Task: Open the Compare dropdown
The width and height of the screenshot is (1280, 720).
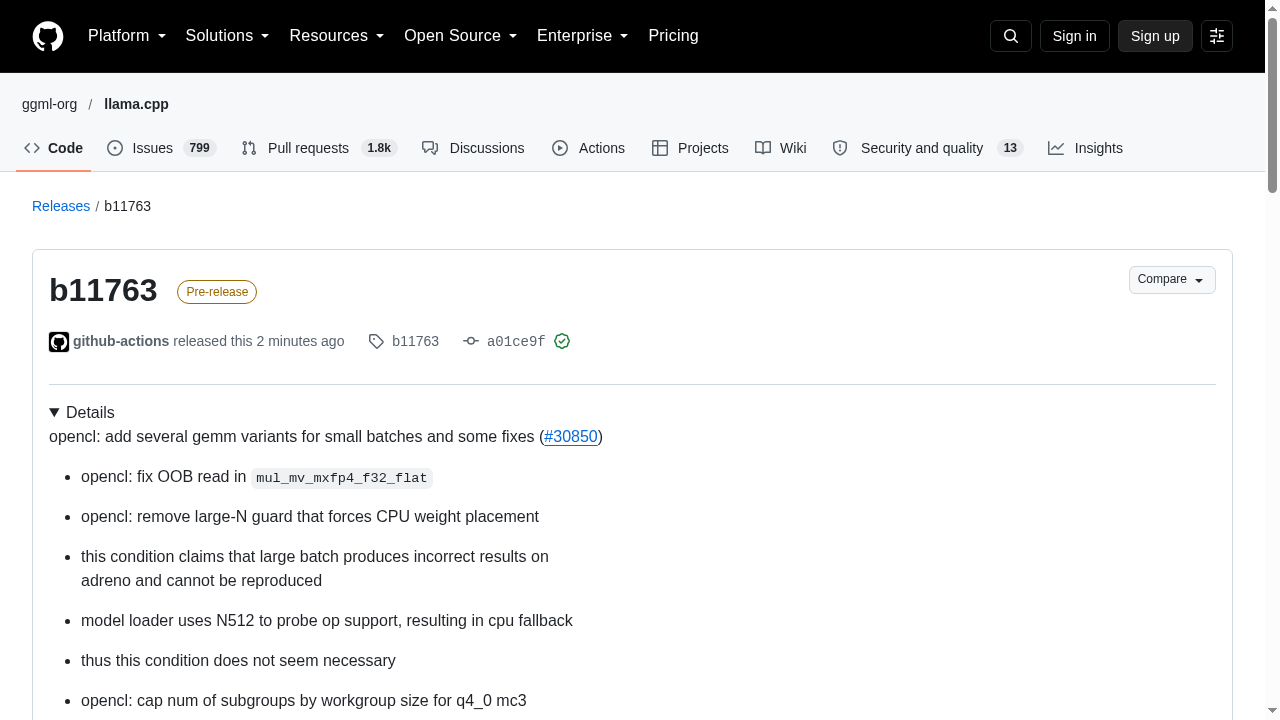Action: point(1172,280)
